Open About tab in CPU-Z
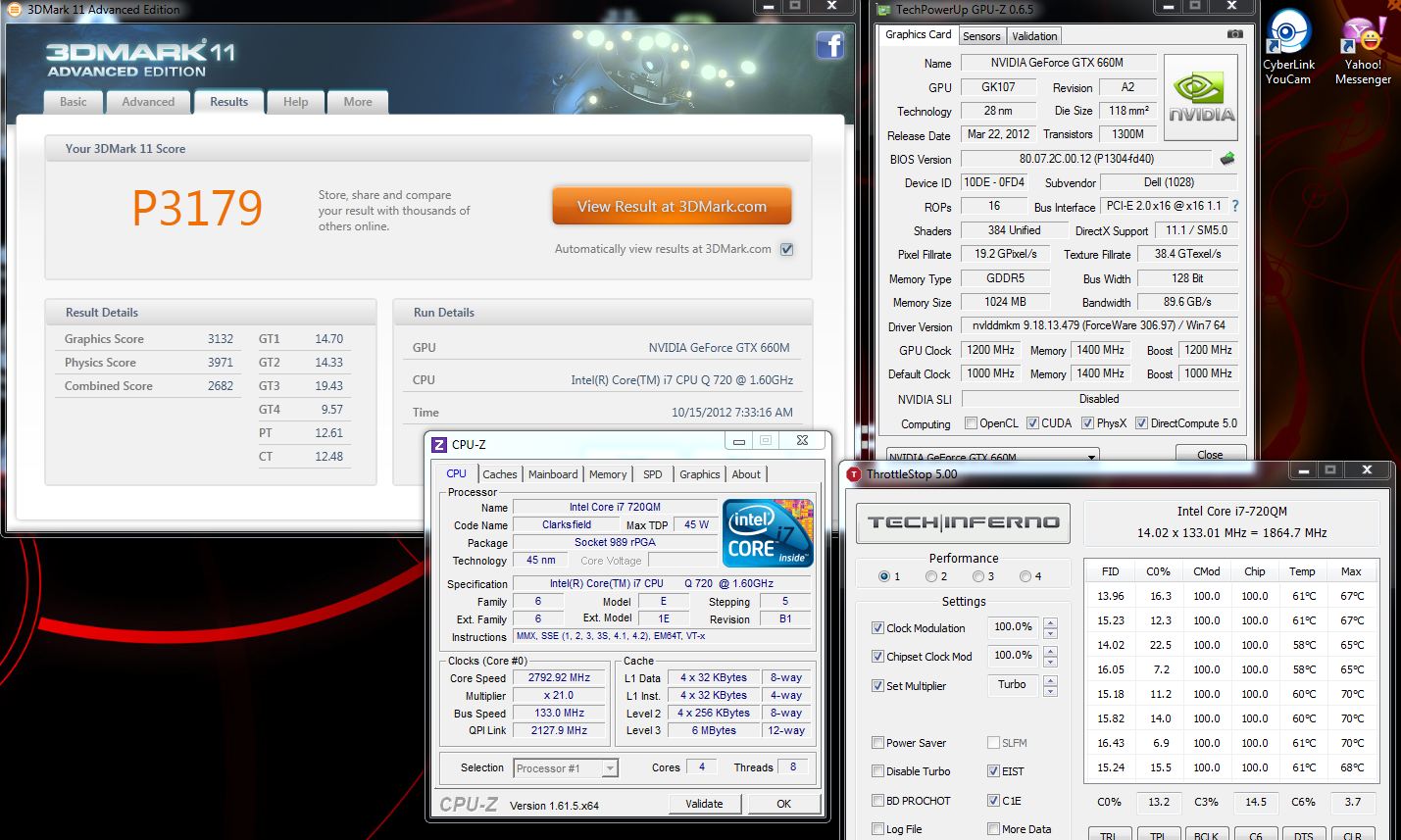Image resolution: width=1401 pixels, height=840 pixels. tap(746, 474)
